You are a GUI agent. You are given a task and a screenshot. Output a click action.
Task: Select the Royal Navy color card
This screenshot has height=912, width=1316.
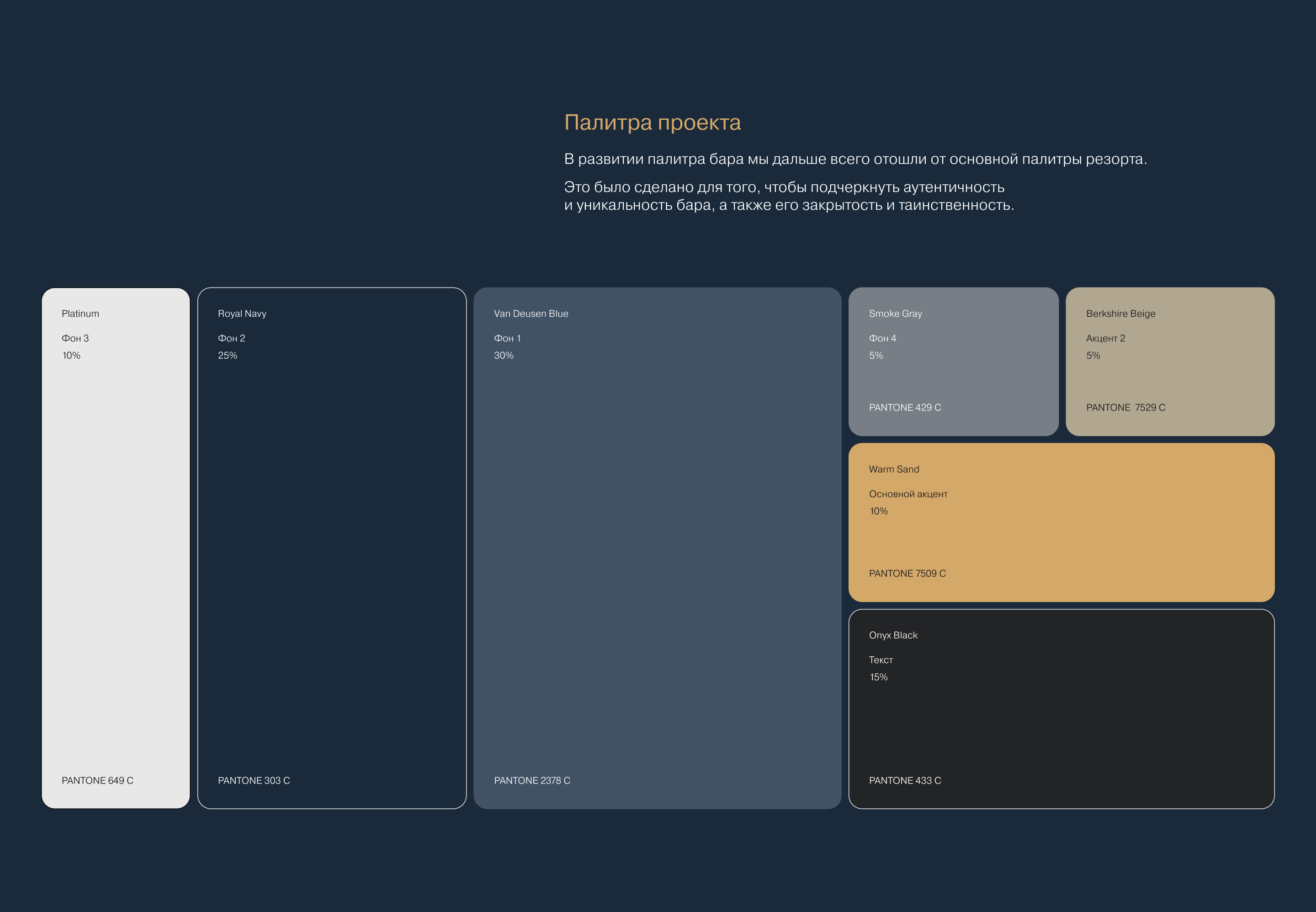point(332,548)
